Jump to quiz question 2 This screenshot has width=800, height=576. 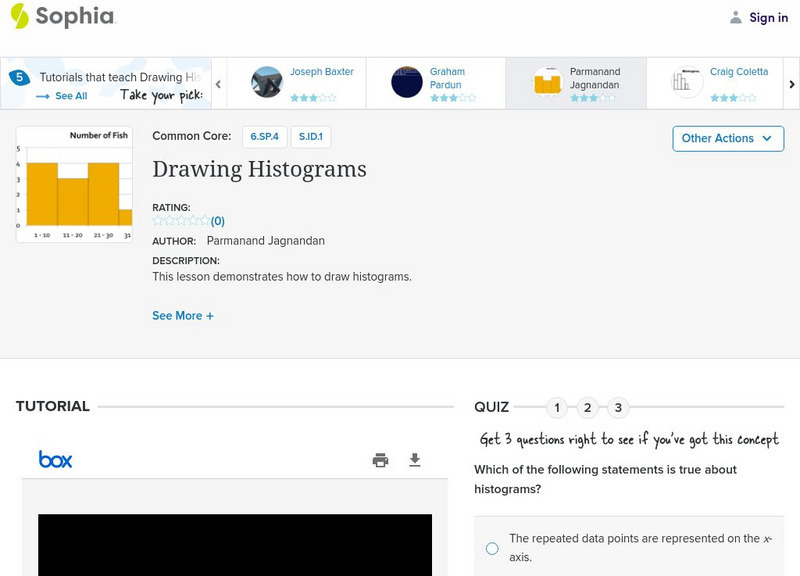pos(588,407)
